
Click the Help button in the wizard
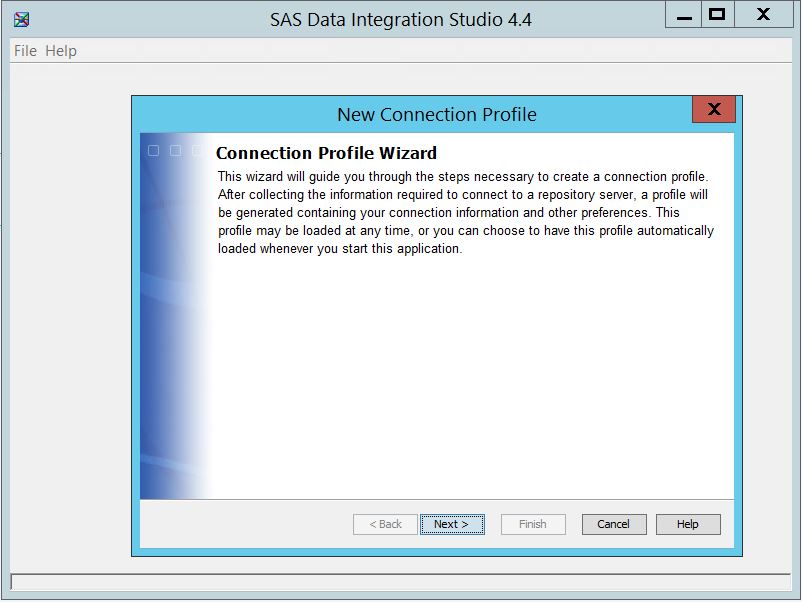coord(688,524)
